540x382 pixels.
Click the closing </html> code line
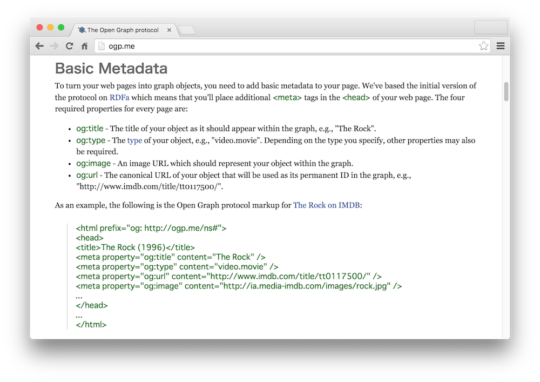coord(91,324)
